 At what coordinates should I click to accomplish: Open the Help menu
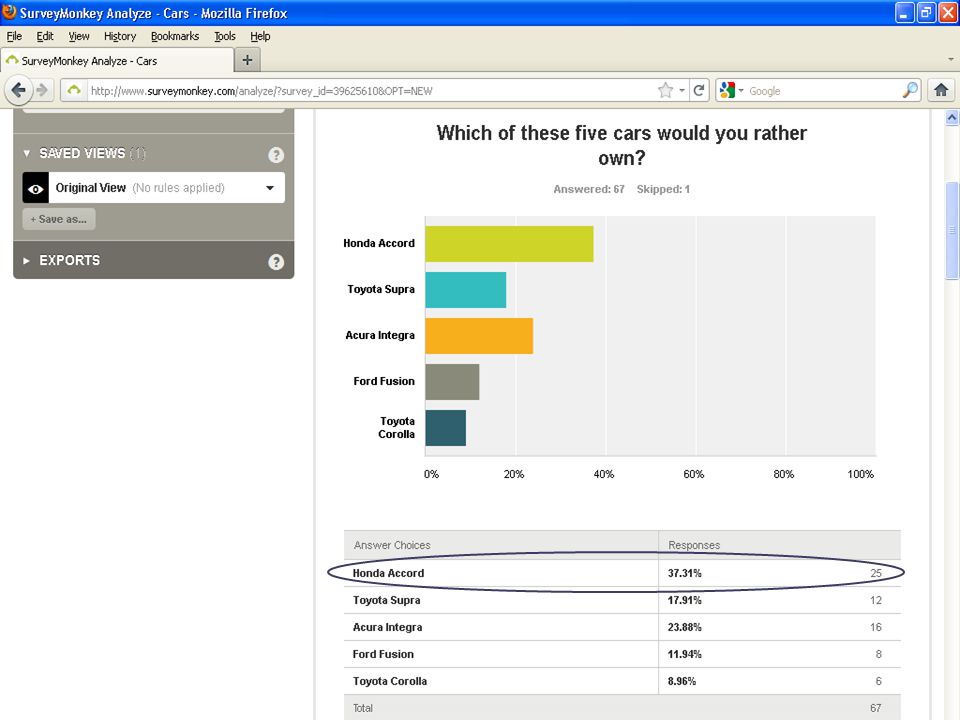pos(260,36)
